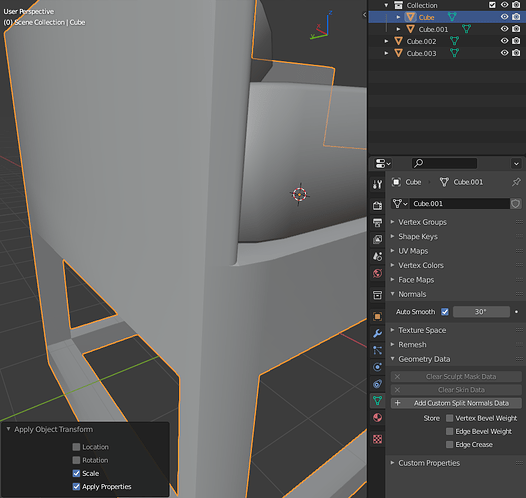Click mesh data icon beside Cube.002 in outliner
Image resolution: width=526 pixels, height=498 pixels.
pos(454,41)
